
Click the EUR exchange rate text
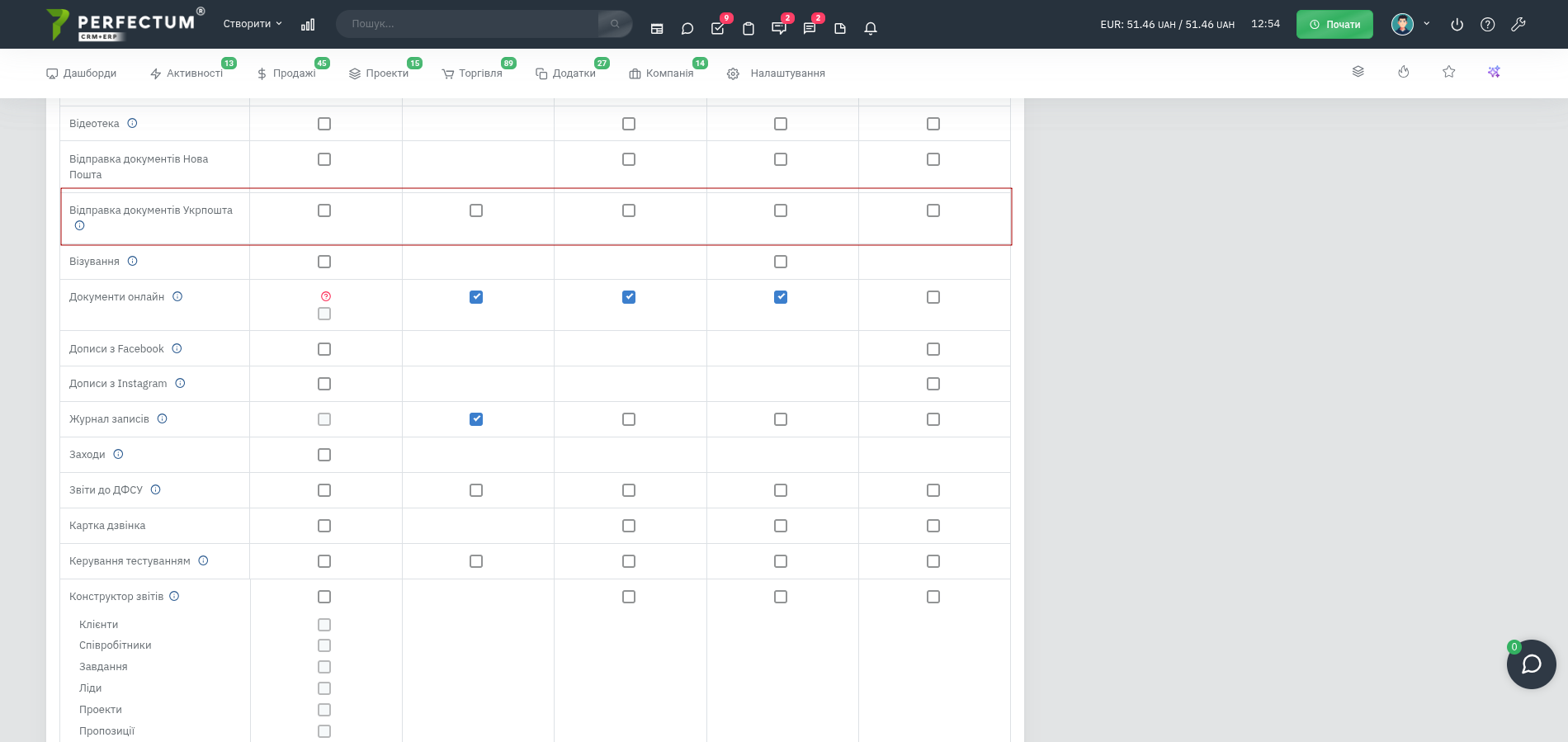[x=1167, y=25]
